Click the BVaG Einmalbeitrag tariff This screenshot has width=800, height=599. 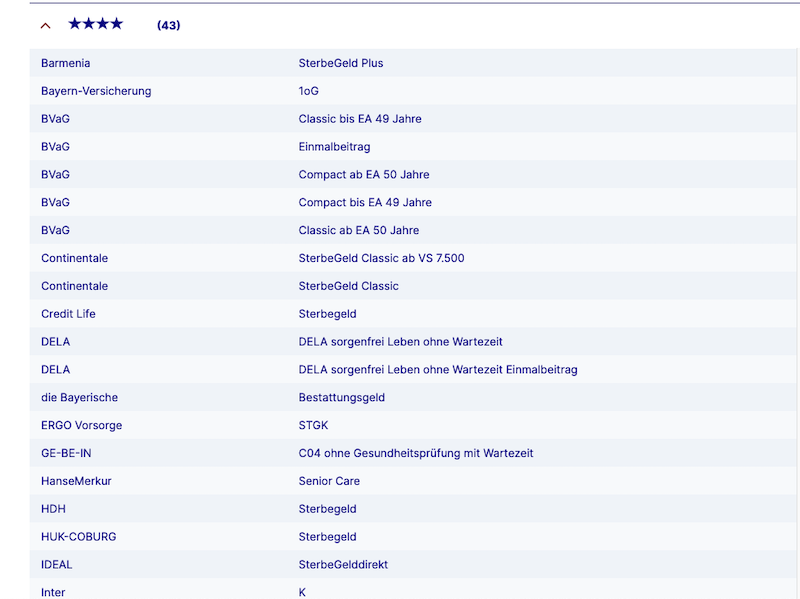[x=334, y=146]
